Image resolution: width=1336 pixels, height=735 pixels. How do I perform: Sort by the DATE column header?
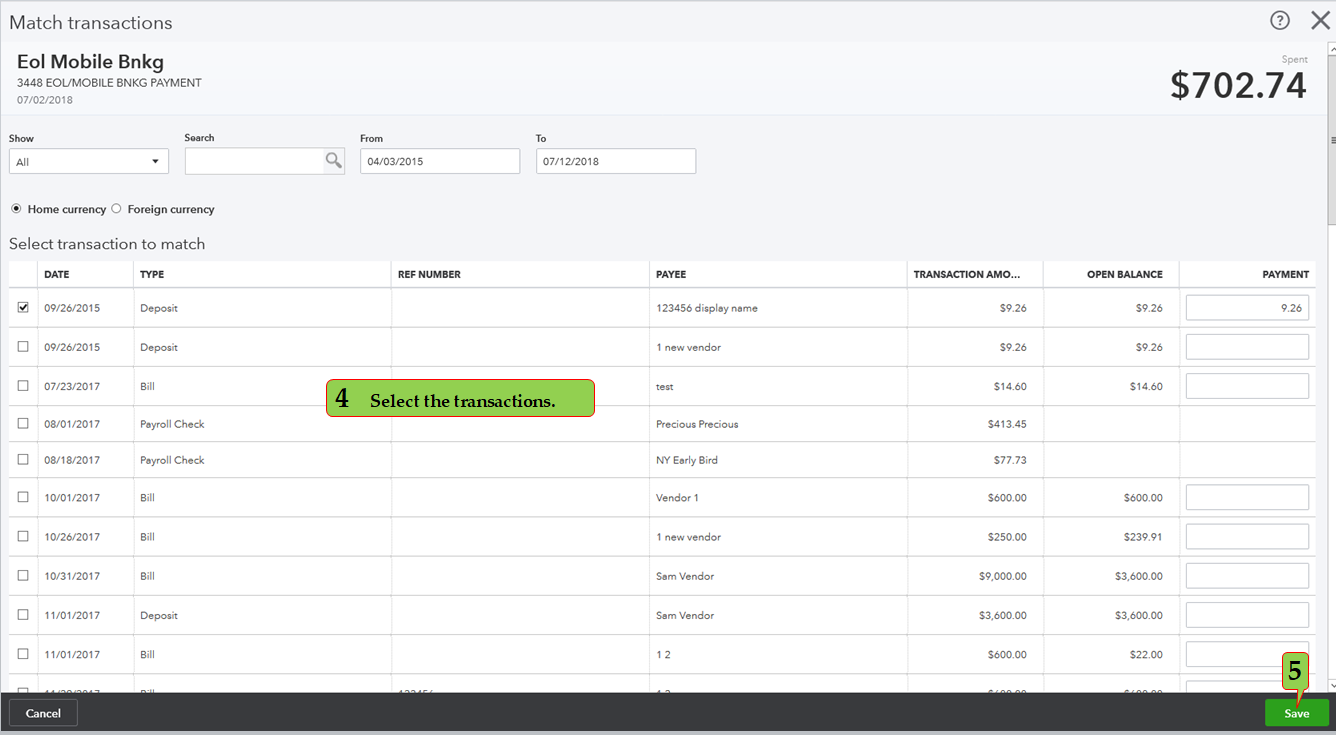58,273
